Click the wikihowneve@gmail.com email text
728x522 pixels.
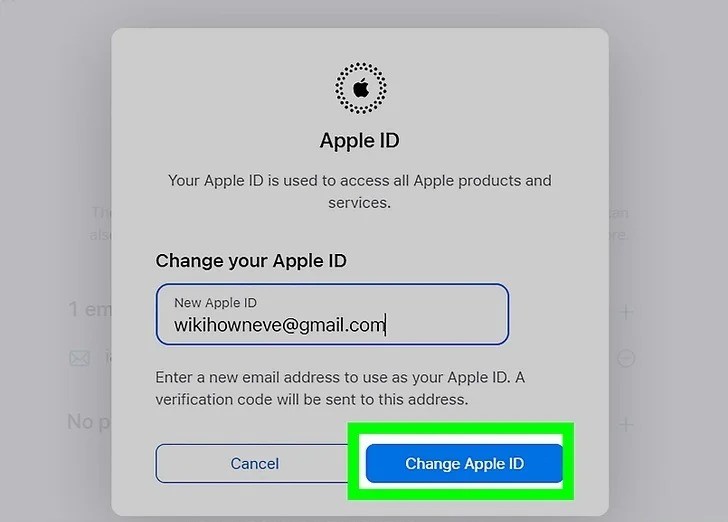(280, 325)
